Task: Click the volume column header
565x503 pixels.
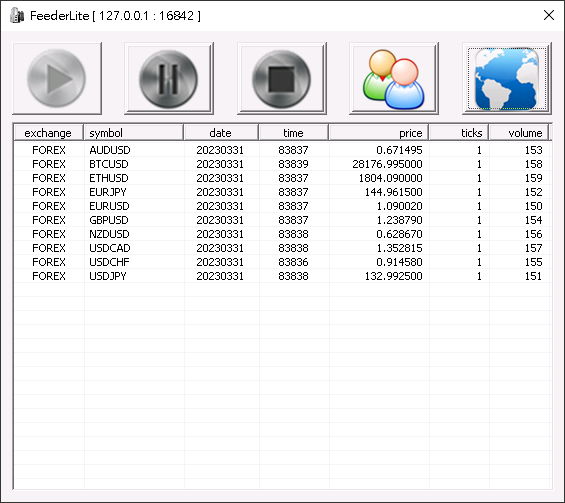Action: tap(519, 133)
